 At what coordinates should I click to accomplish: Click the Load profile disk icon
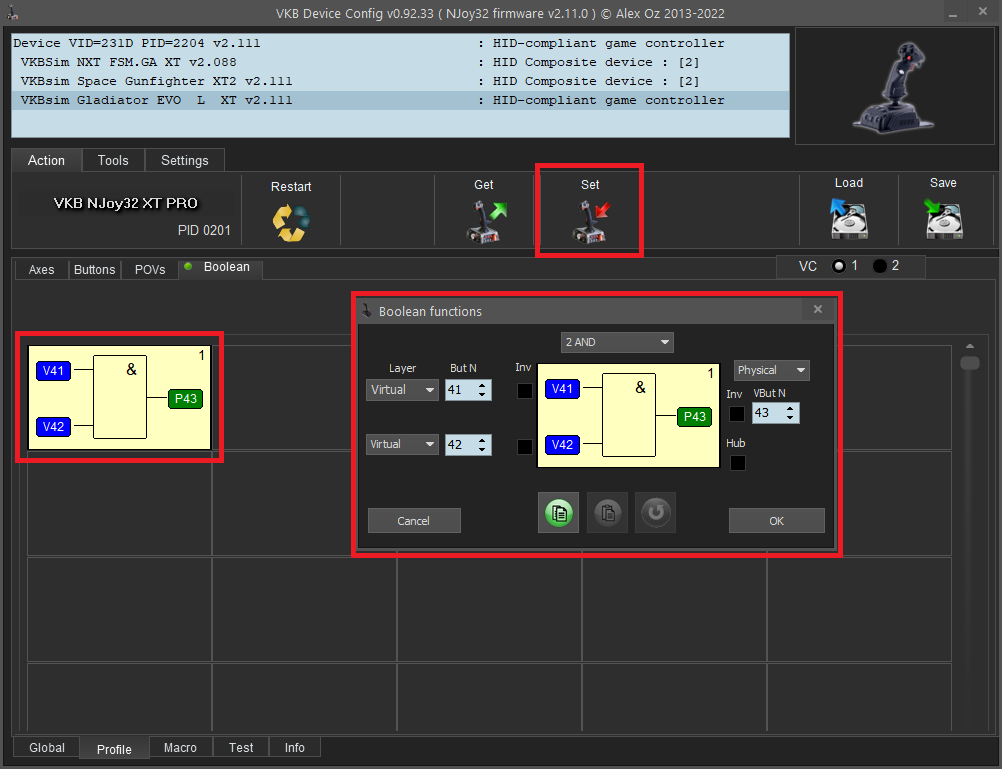[848, 219]
